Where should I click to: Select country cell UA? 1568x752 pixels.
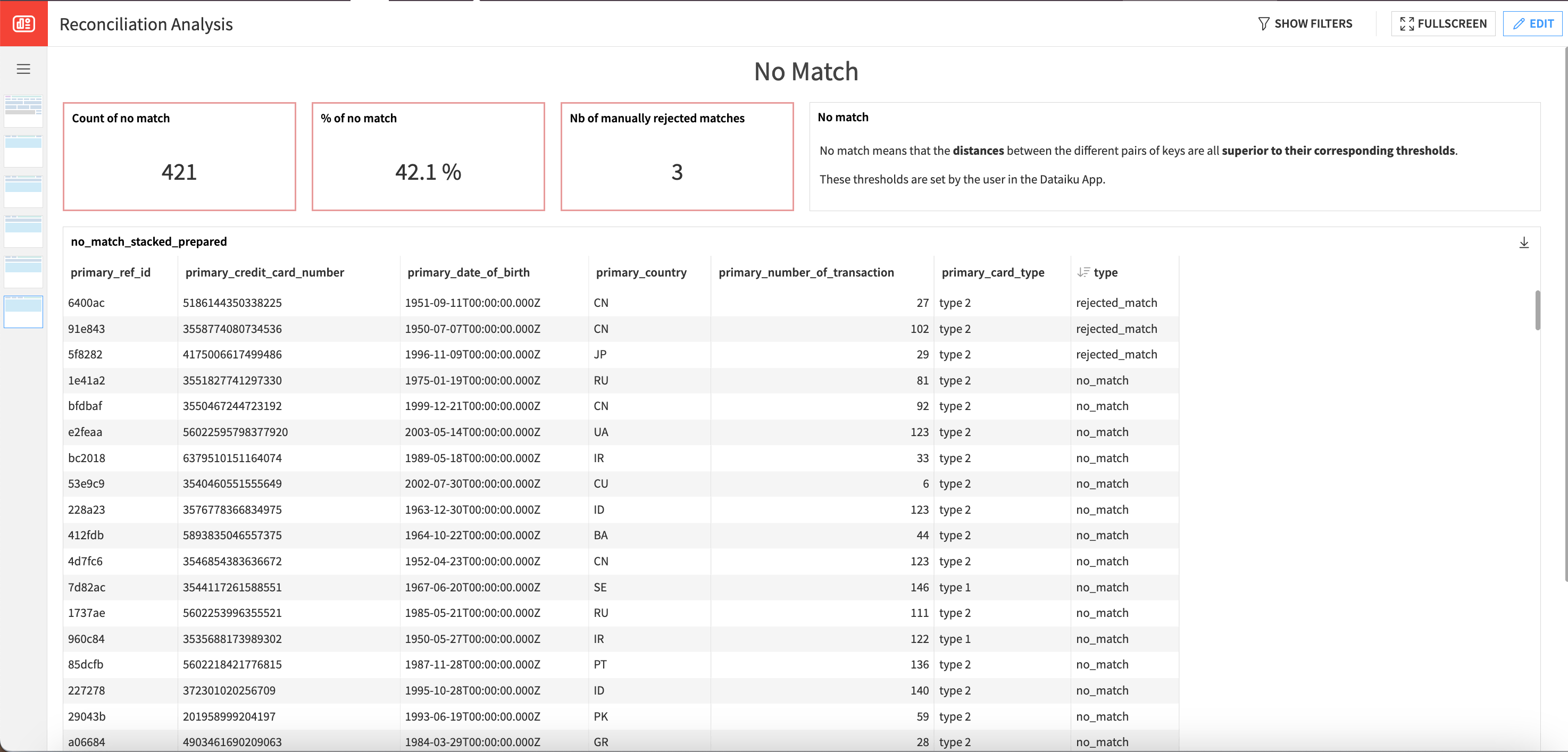click(601, 432)
